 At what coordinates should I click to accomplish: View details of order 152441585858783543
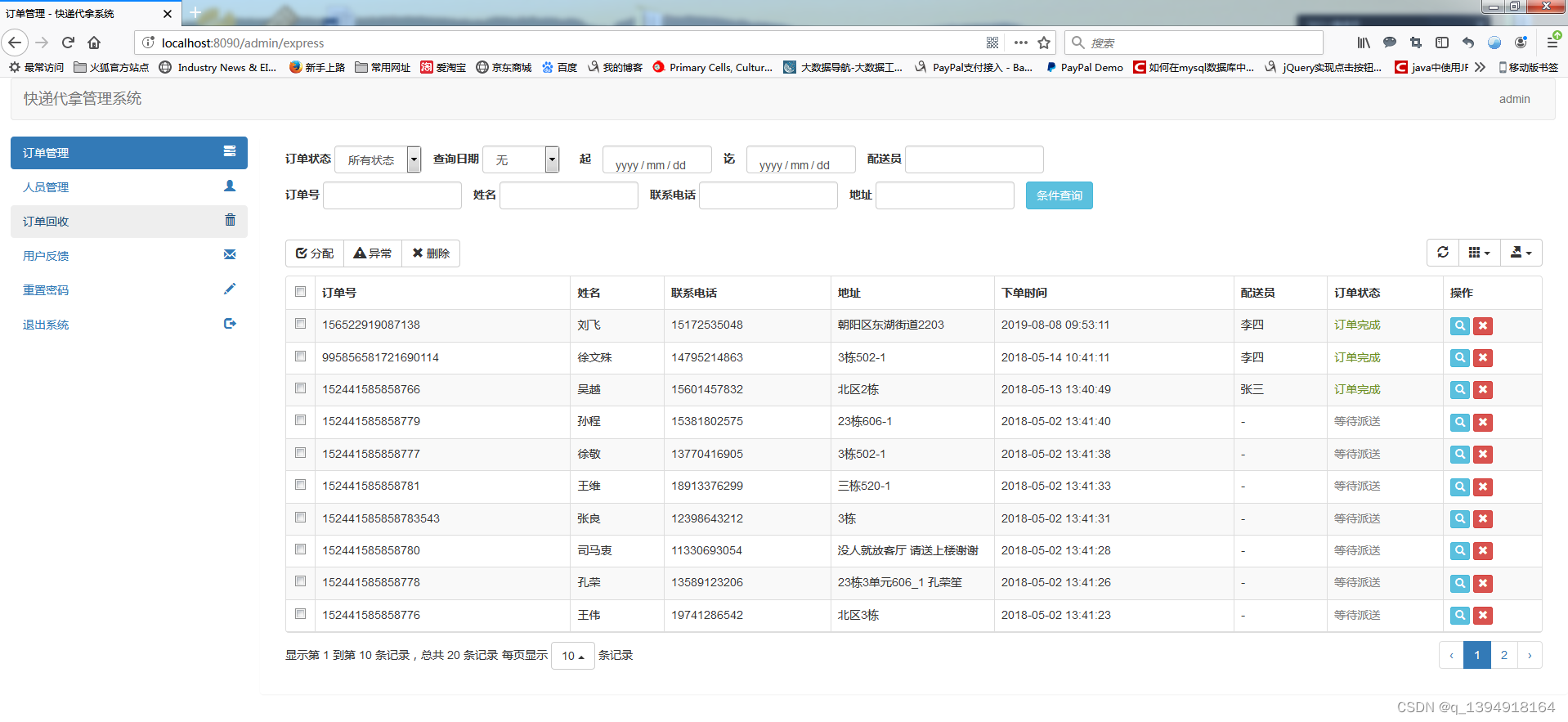click(x=1459, y=518)
